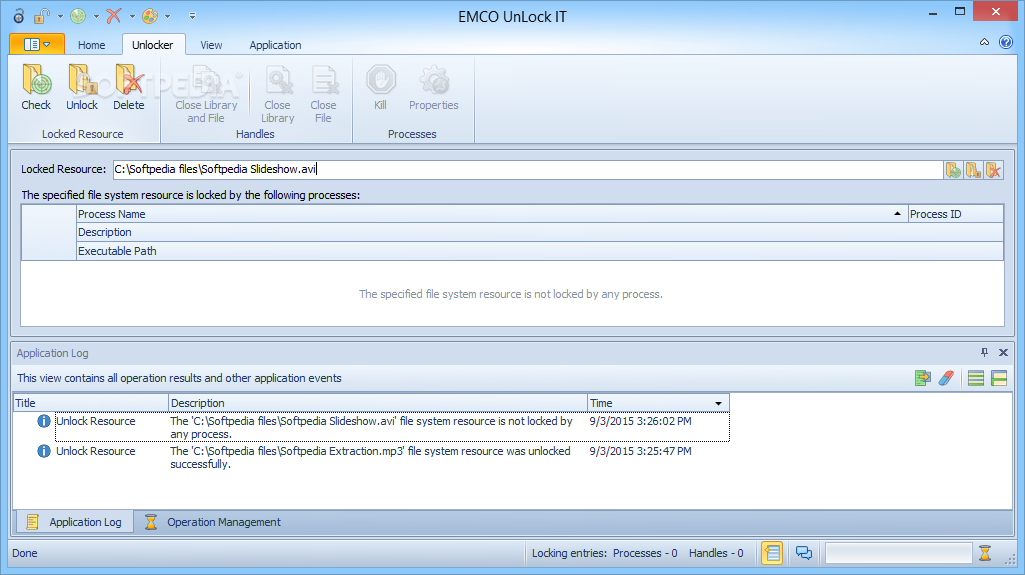This screenshot has width=1025, height=575.
Task: Click the striped rows log view icon
Action: point(976,378)
